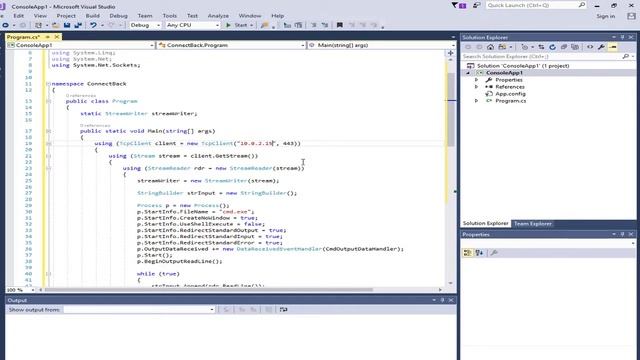Click the "10.0.2.15" string on line 19
The height and width of the screenshot is (360, 640).
click(x=257, y=144)
